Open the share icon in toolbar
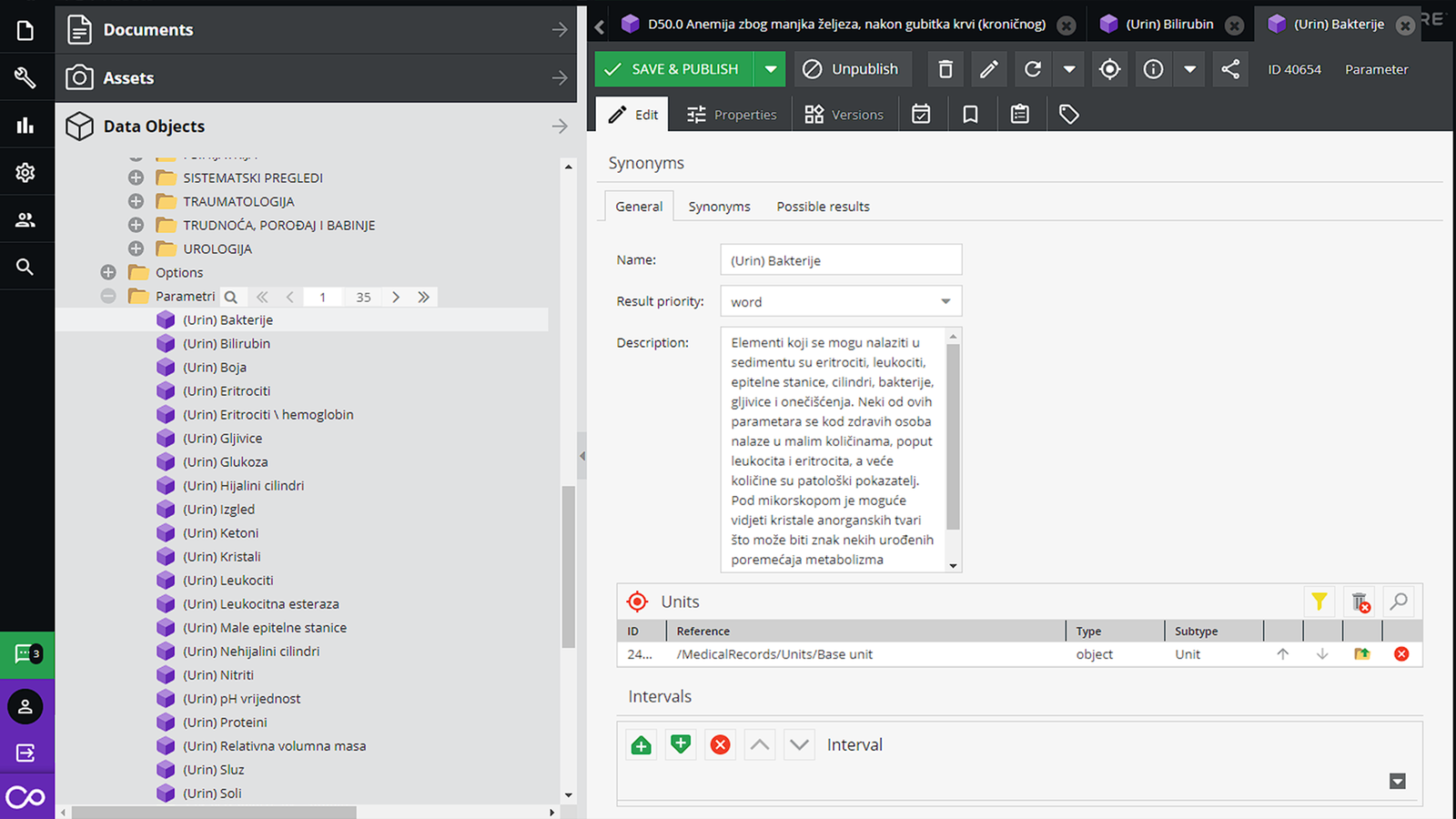 tap(1230, 69)
